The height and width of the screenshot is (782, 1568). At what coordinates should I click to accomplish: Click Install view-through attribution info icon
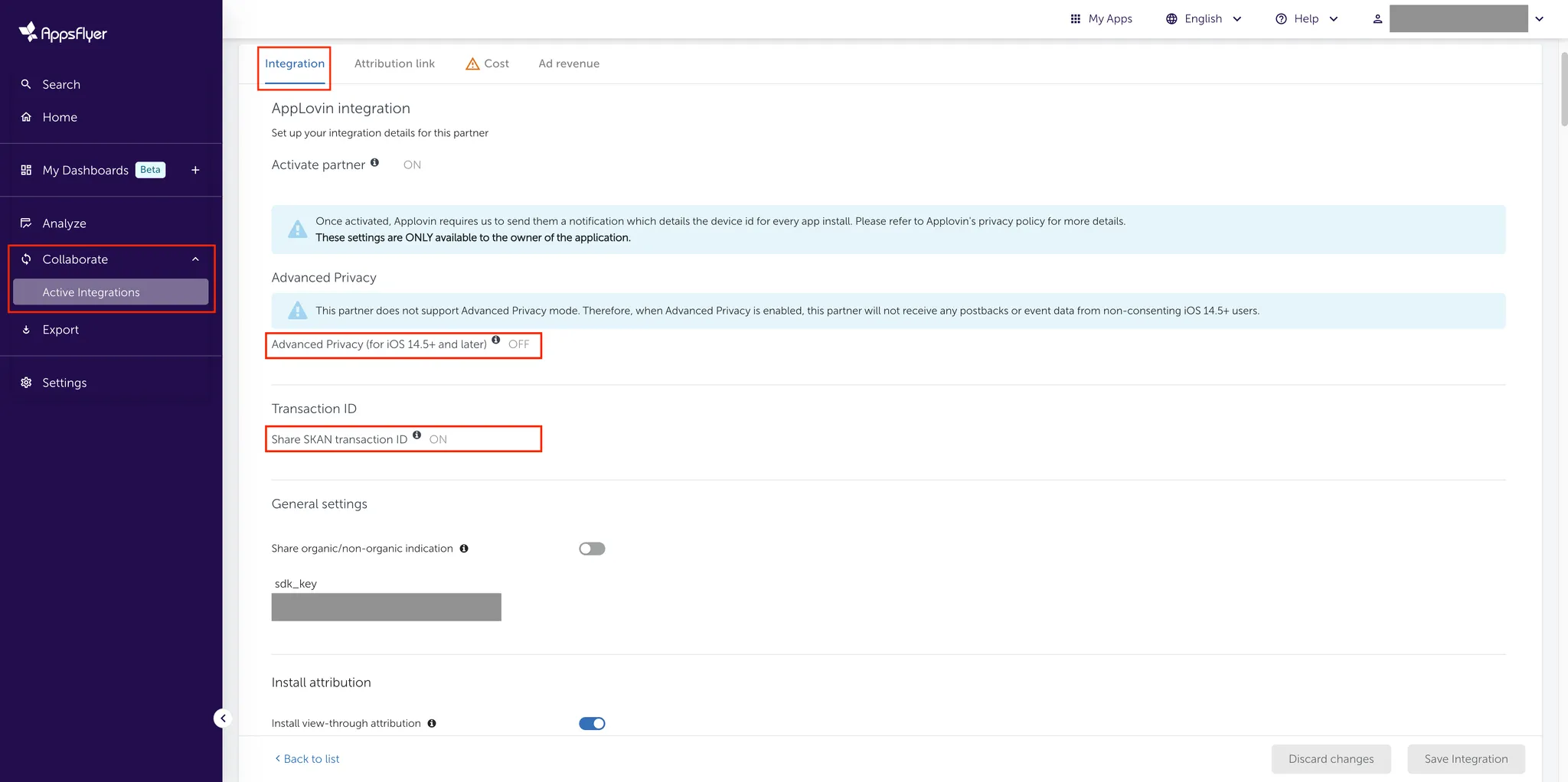(432, 723)
